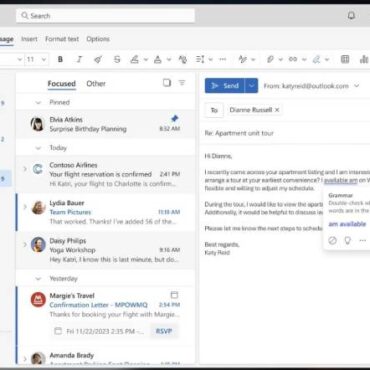Click the Send button
The width and height of the screenshot is (370, 370).
tap(225, 86)
